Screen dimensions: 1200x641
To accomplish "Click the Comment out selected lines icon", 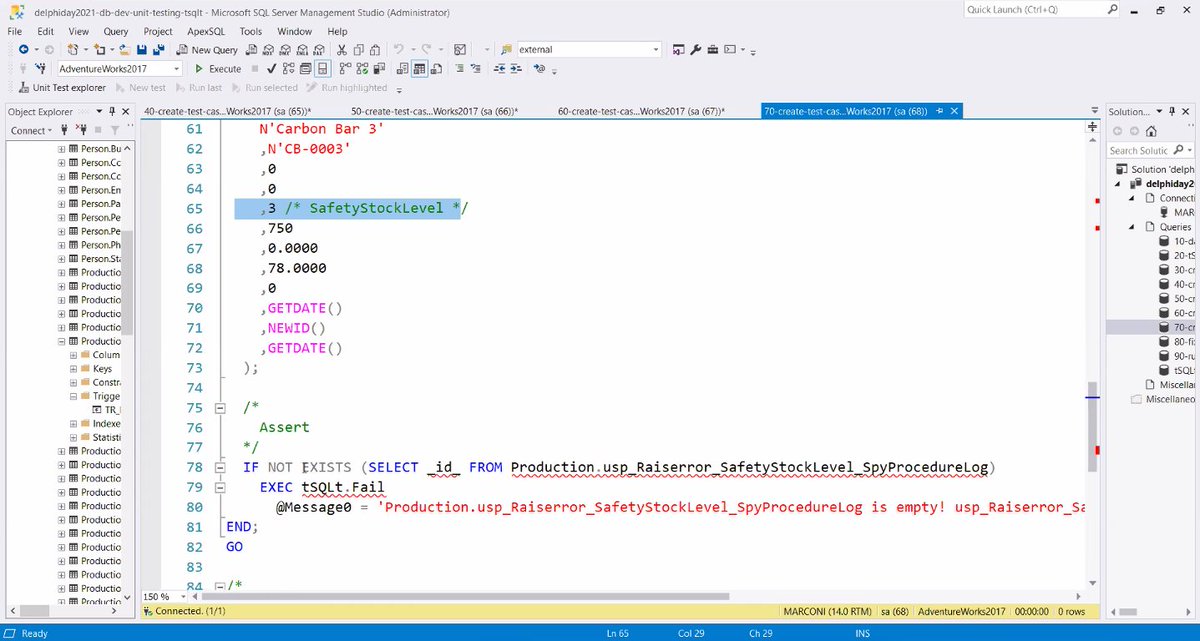I will [459, 69].
